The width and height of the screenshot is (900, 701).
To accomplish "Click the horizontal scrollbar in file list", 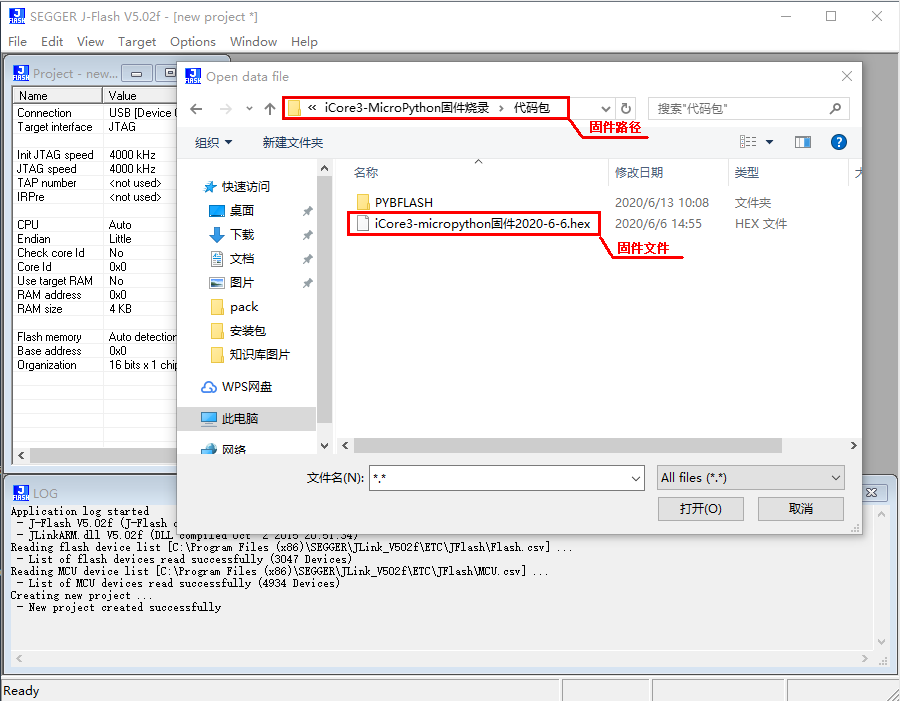I will coord(590,446).
